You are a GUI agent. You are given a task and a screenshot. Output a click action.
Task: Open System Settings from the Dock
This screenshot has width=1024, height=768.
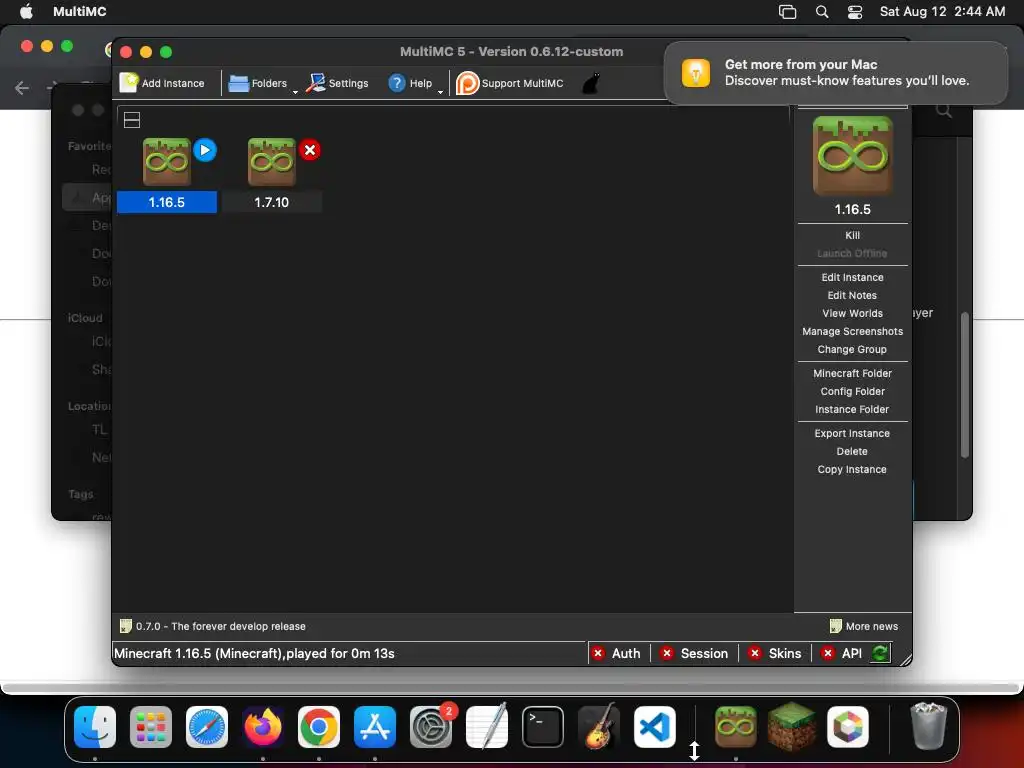[x=431, y=727]
